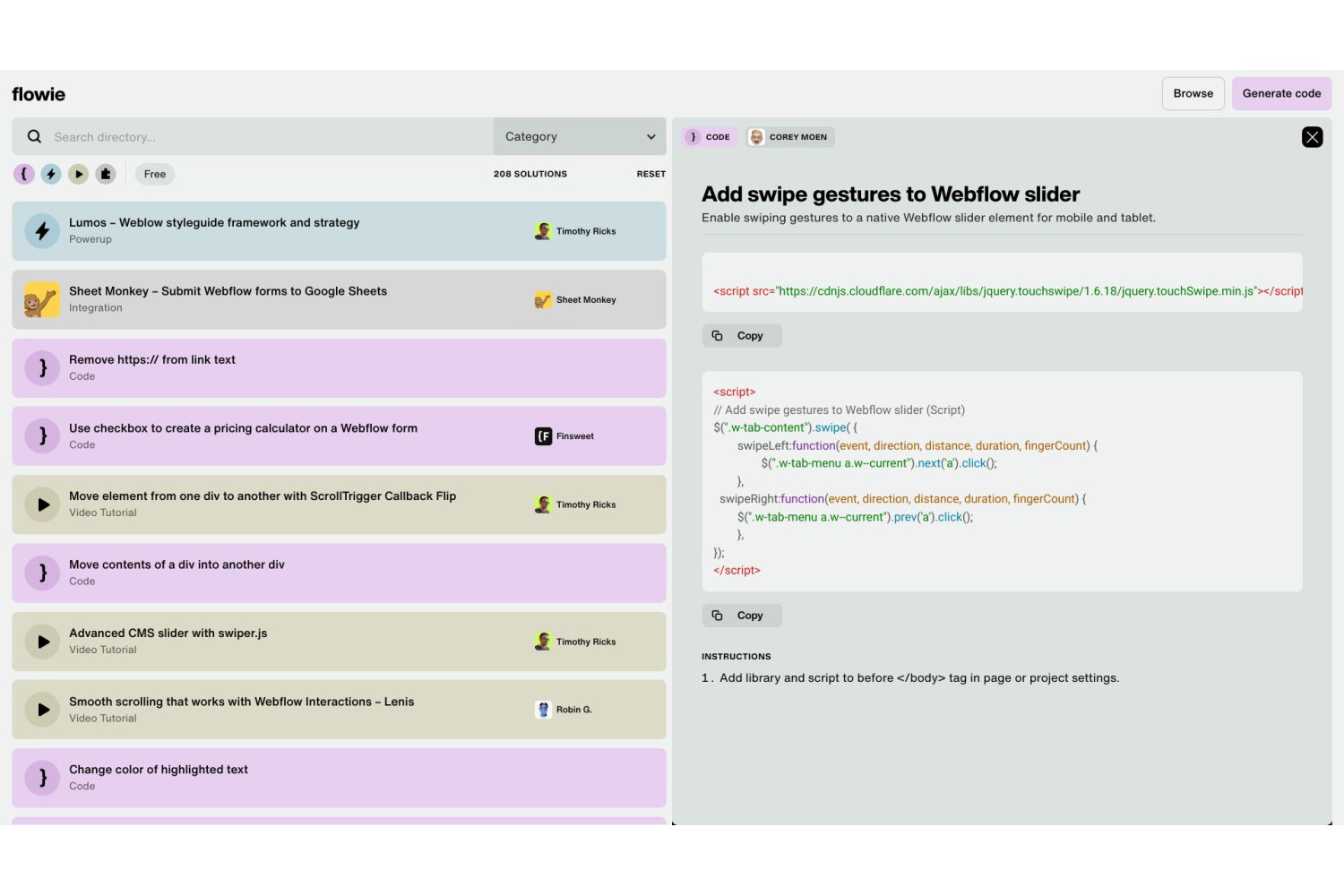1344x896 pixels.
Task: Click the 'Enable swiping gestures' description line
Action: tap(928, 218)
